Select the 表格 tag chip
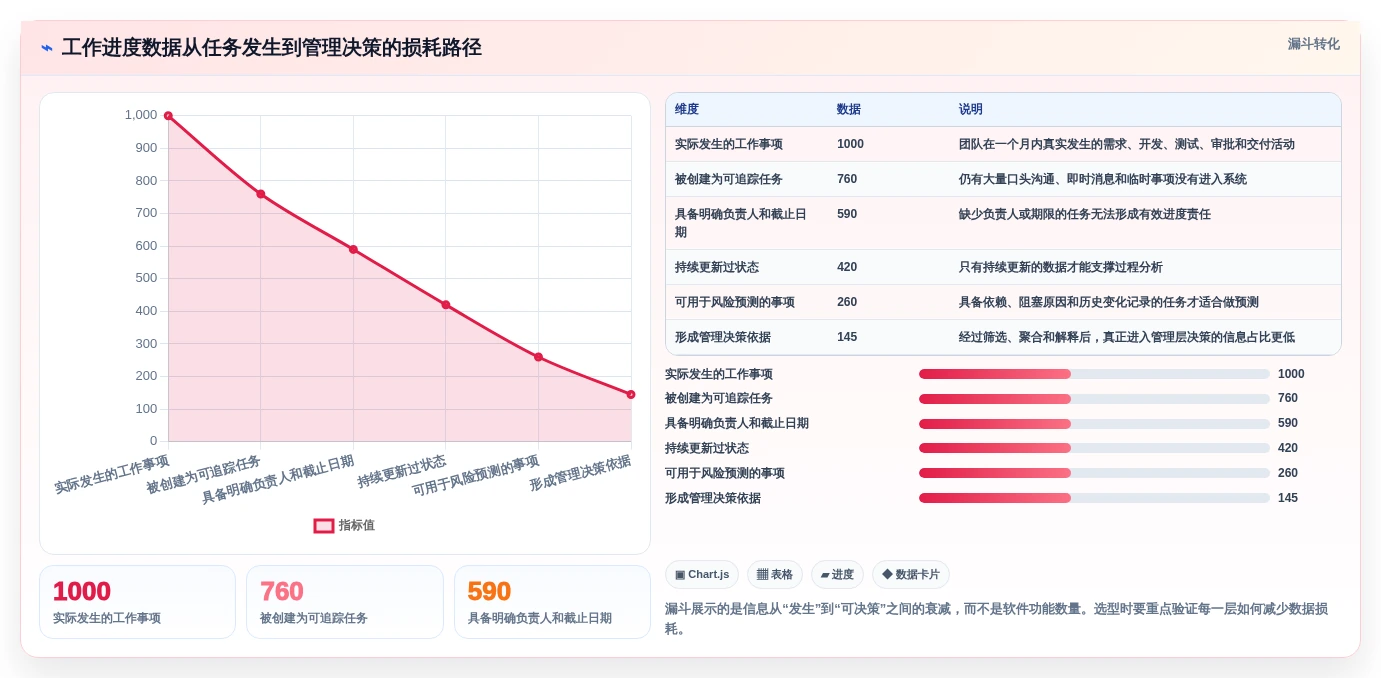The image size is (1381, 678). [x=775, y=574]
